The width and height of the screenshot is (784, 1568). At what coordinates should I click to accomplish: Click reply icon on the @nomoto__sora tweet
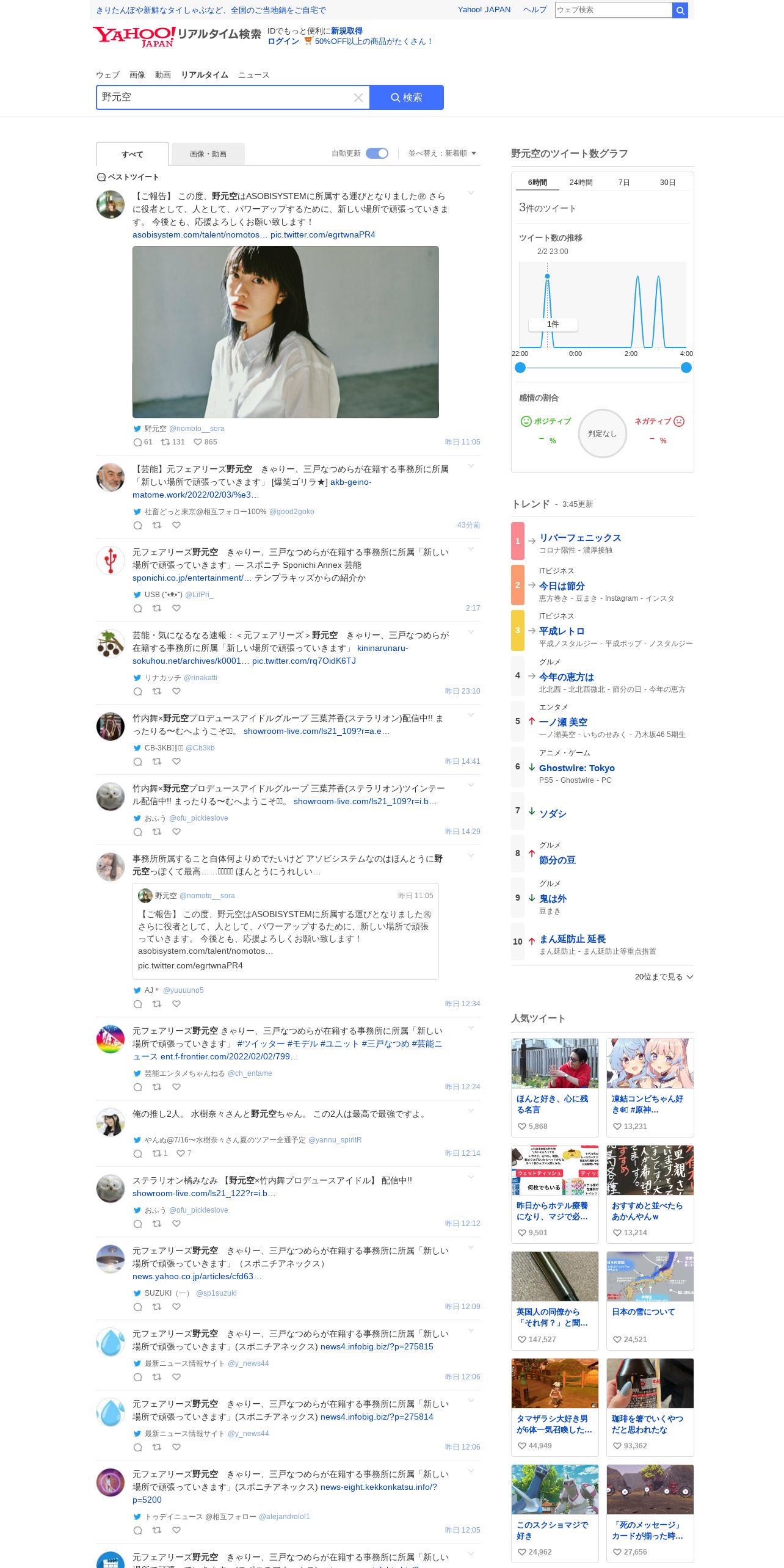coord(137,442)
